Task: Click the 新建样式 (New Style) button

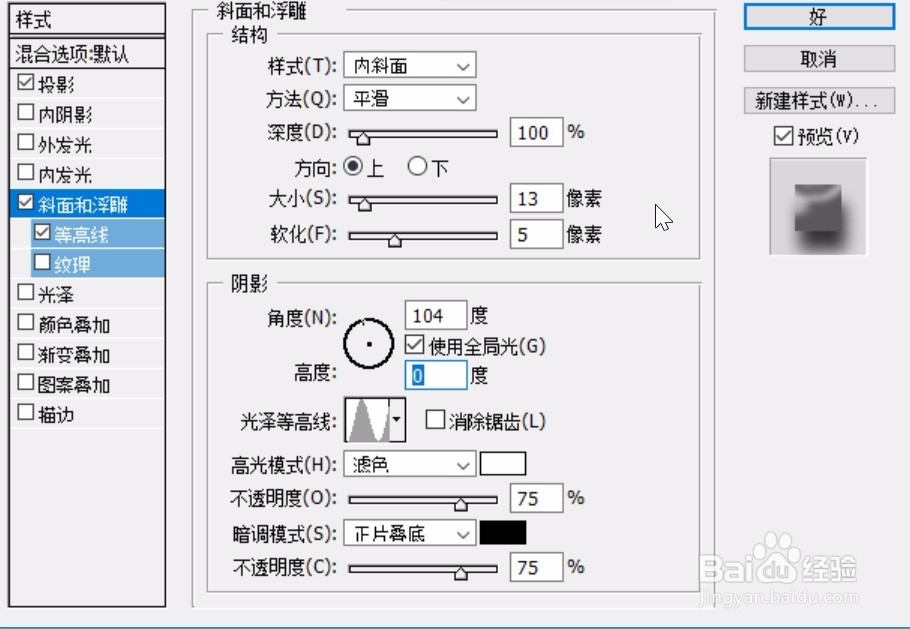Action: (816, 98)
